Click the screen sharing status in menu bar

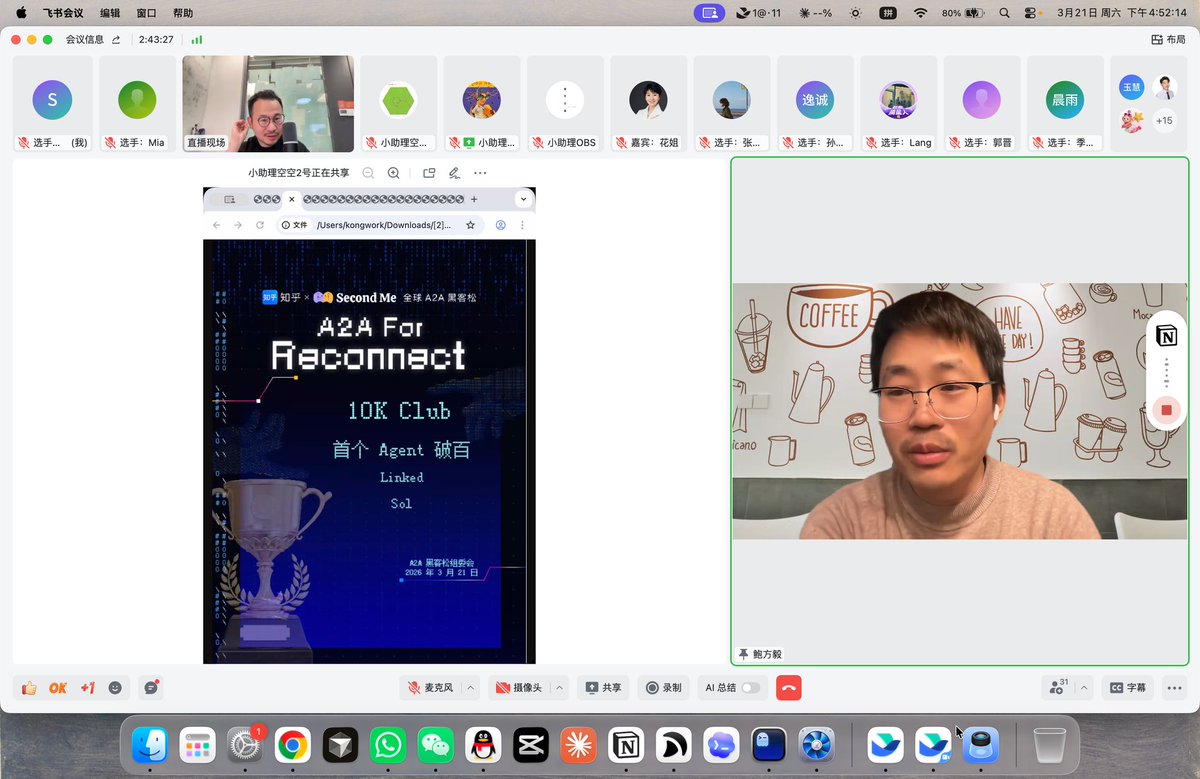[711, 13]
